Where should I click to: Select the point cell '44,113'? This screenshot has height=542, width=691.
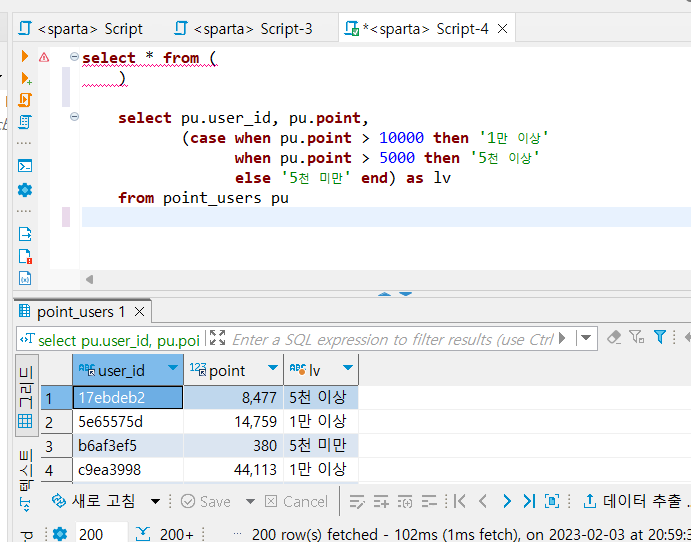tap(234, 470)
